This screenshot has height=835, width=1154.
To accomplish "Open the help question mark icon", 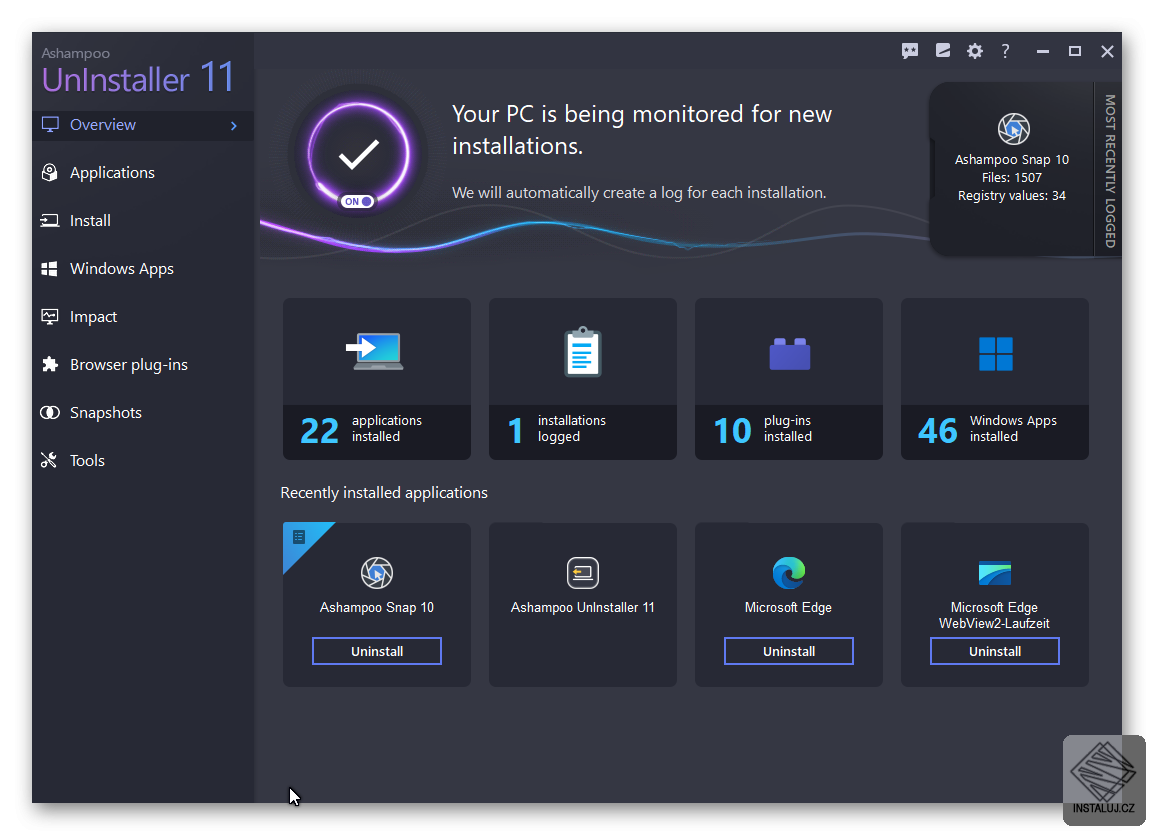I will pyautogui.click(x=1005, y=51).
